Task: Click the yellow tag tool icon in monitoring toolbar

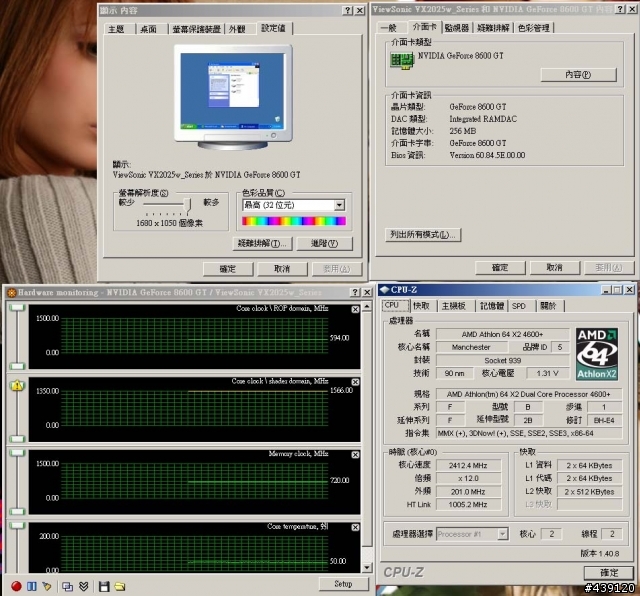Action: tap(47, 586)
